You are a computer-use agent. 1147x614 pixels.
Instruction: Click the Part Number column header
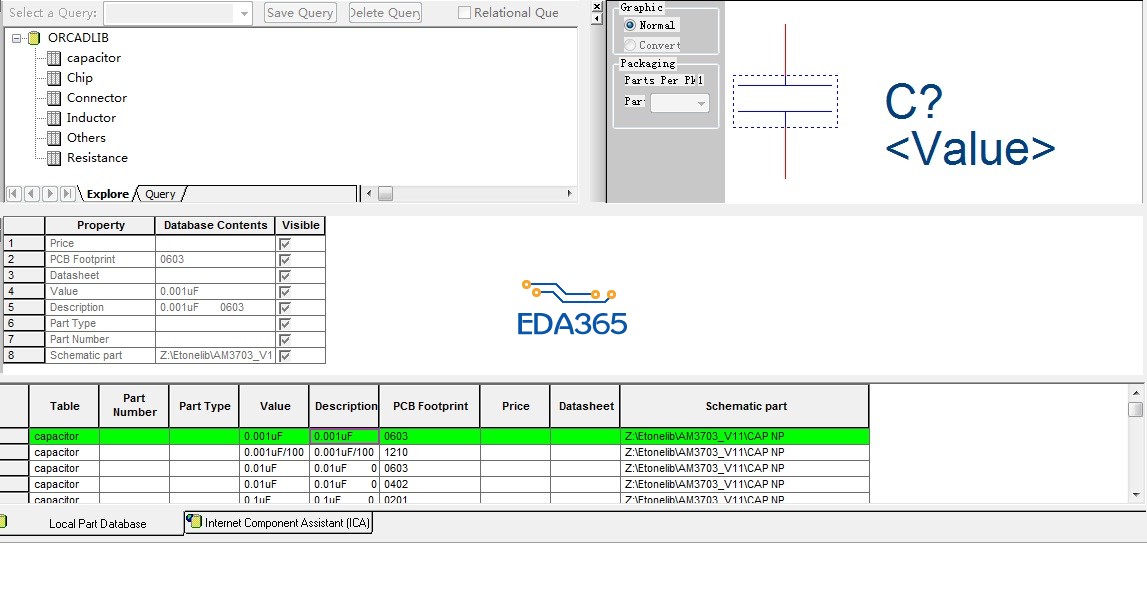coord(134,406)
